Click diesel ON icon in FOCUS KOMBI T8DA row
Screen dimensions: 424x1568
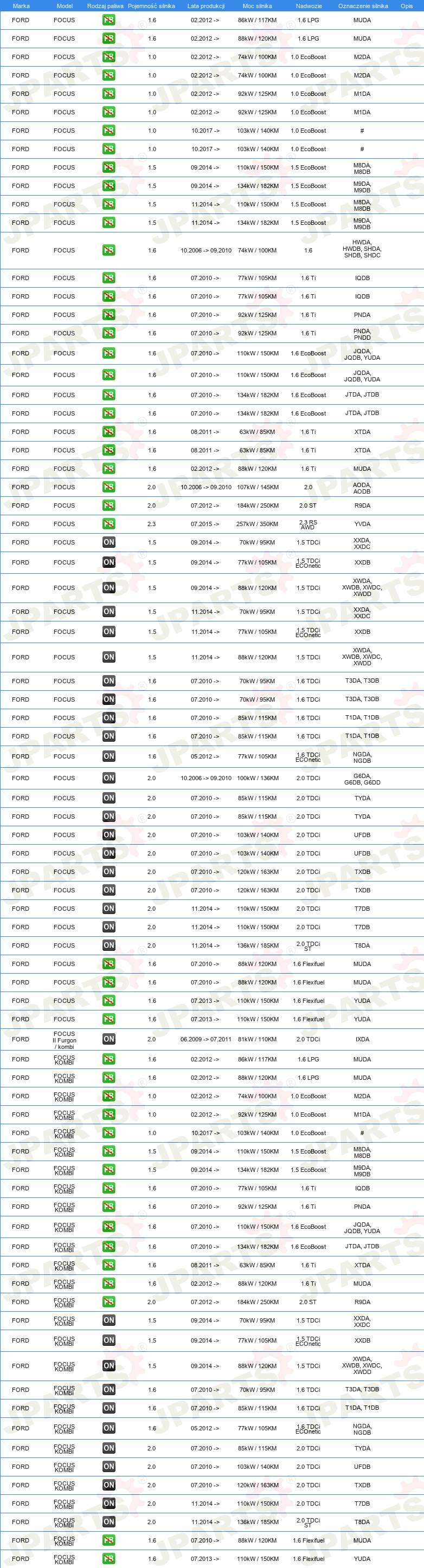[x=109, y=1522]
